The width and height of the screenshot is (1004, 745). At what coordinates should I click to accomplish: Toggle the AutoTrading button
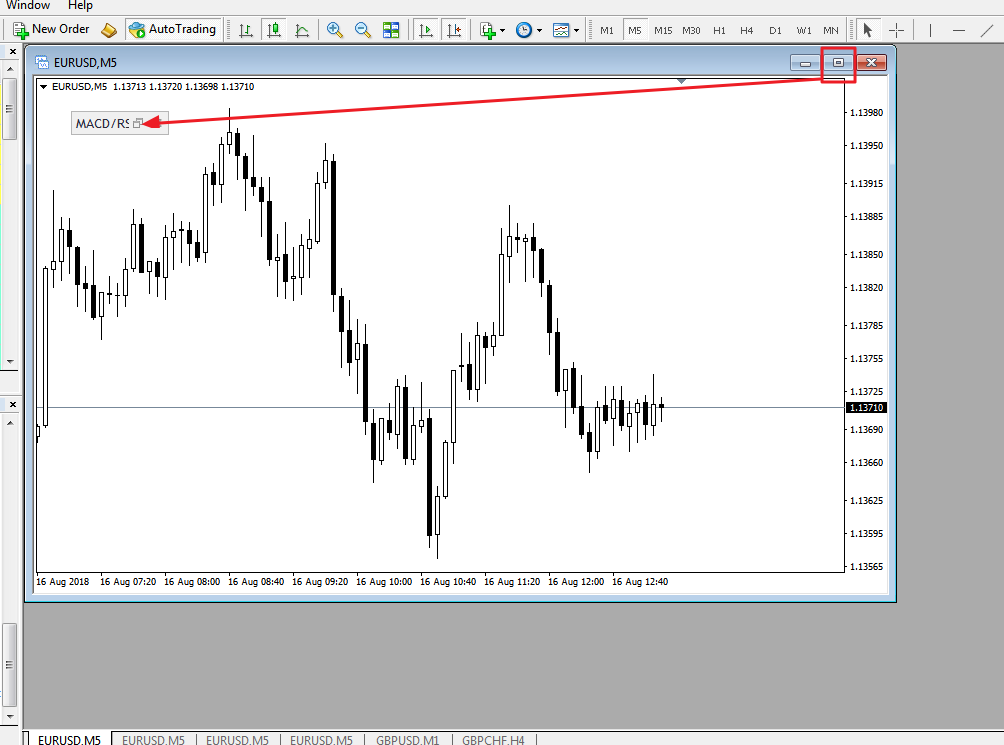pyautogui.click(x=172, y=29)
